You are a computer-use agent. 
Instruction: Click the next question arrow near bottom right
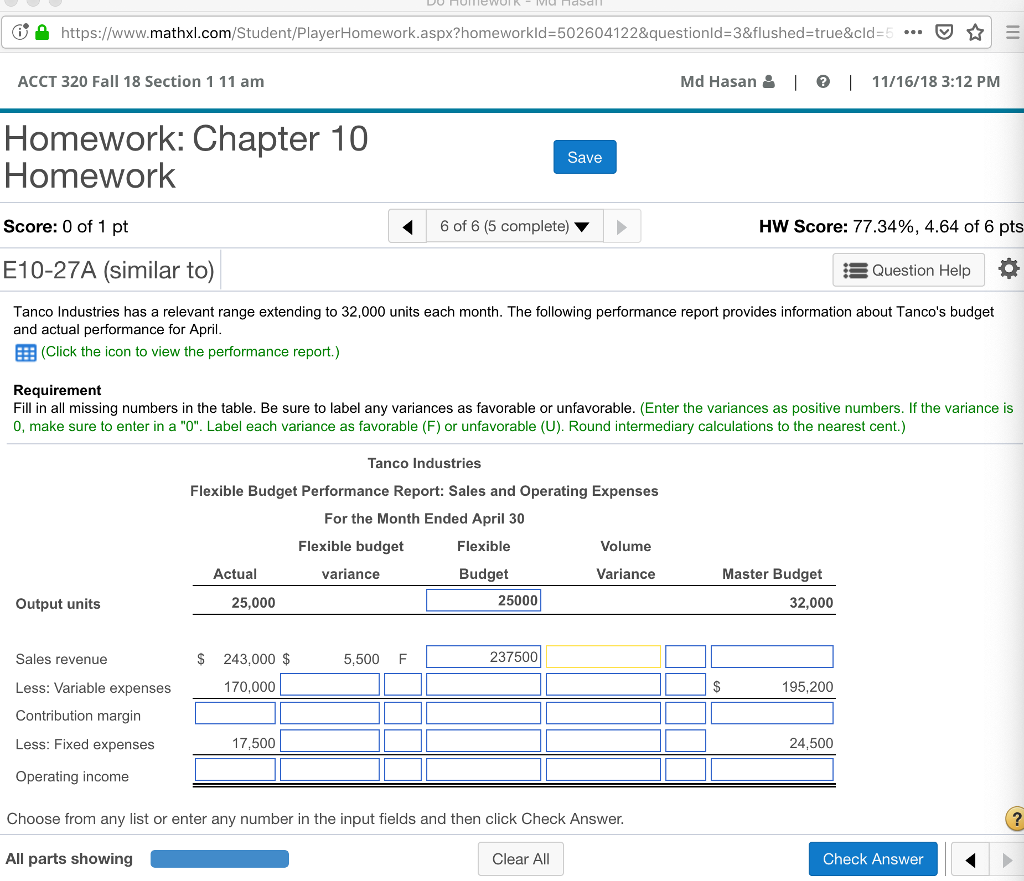coord(1006,858)
